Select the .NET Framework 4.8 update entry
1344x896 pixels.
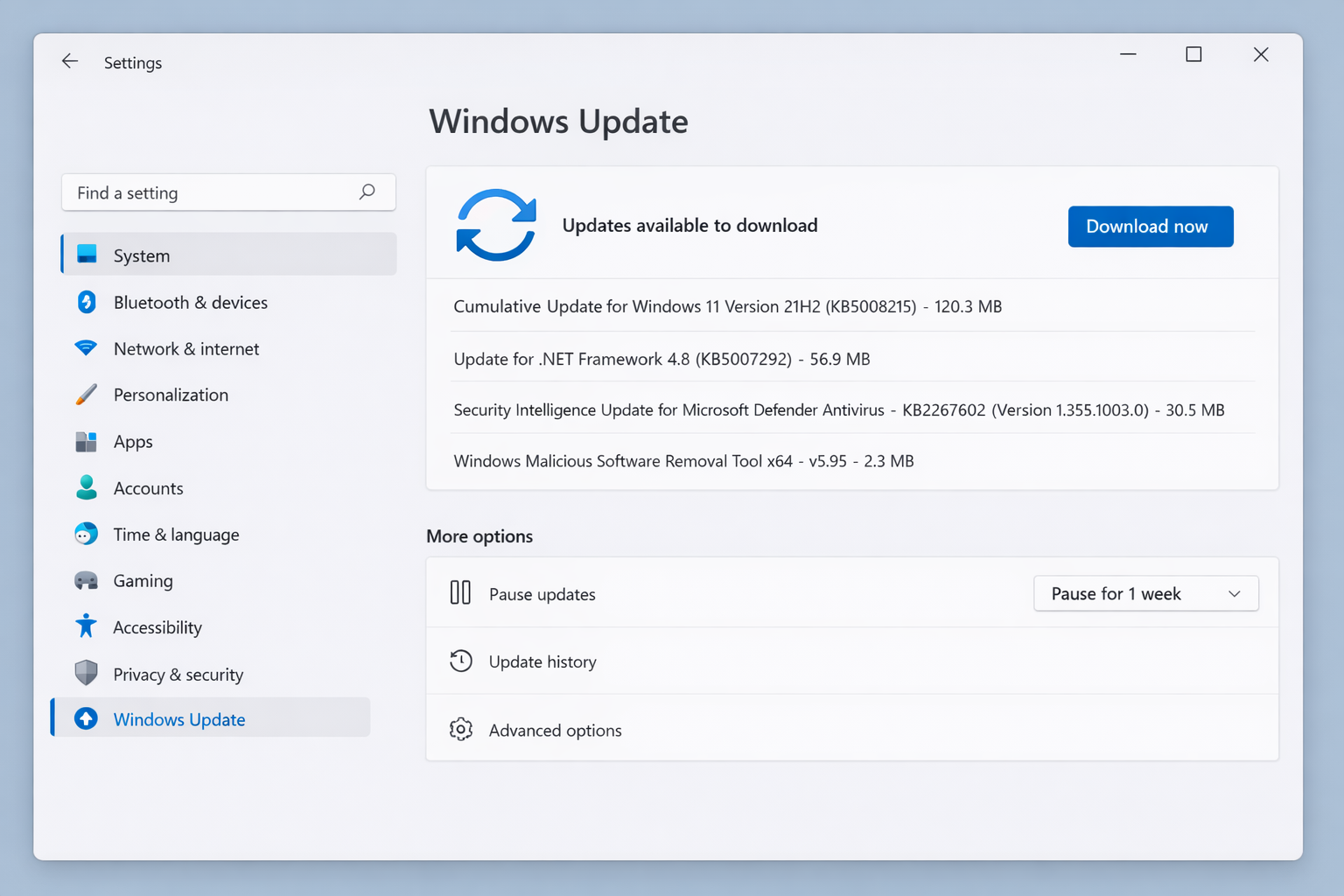point(852,358)
